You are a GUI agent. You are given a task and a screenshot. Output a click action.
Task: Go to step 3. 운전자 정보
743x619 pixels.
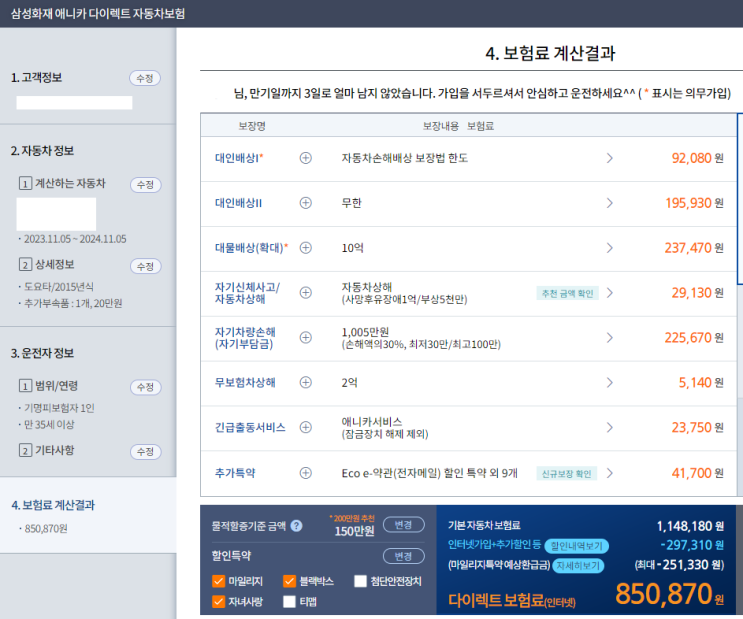click(42, 353)
